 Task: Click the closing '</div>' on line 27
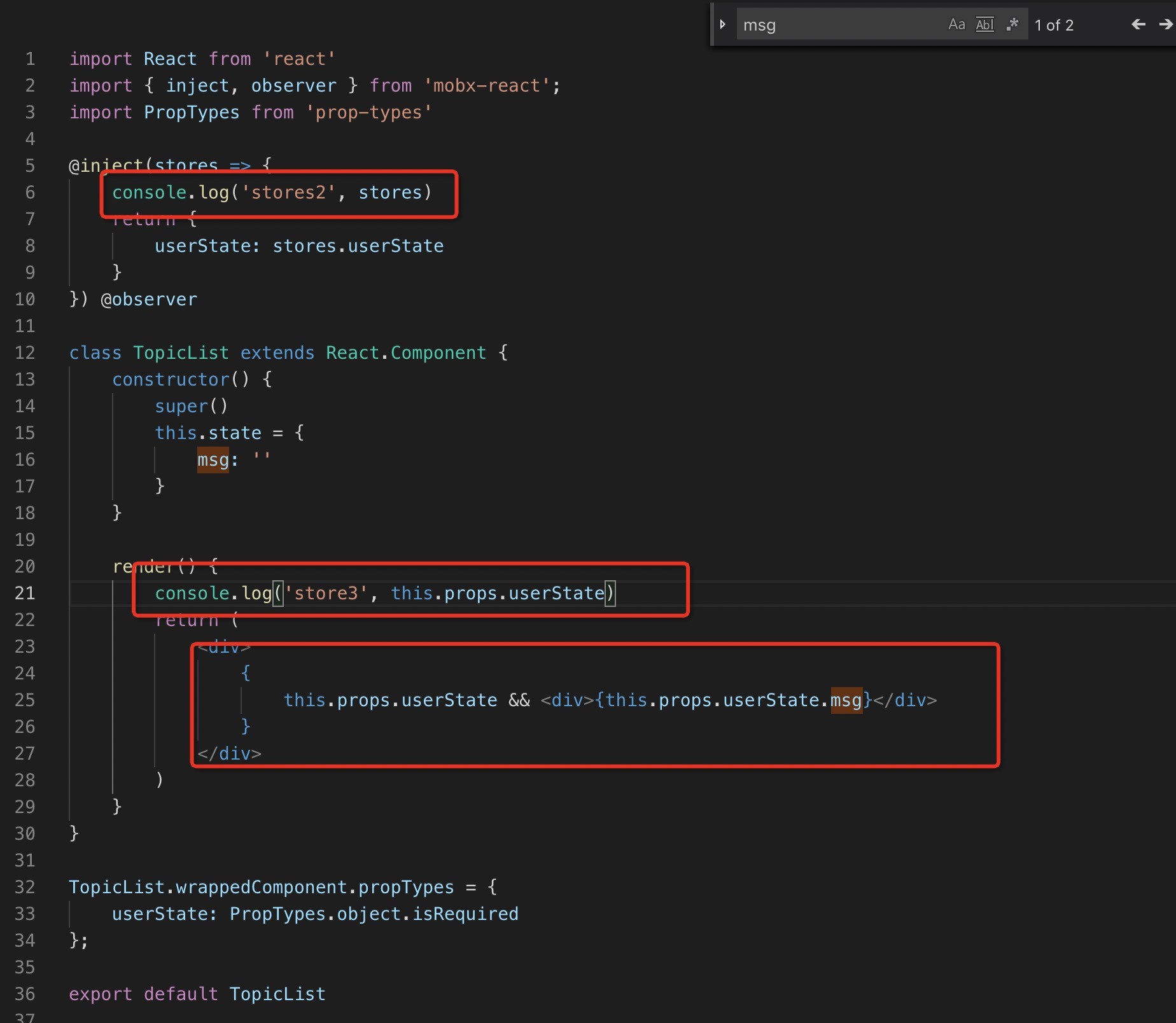click(x=229, y=754)
